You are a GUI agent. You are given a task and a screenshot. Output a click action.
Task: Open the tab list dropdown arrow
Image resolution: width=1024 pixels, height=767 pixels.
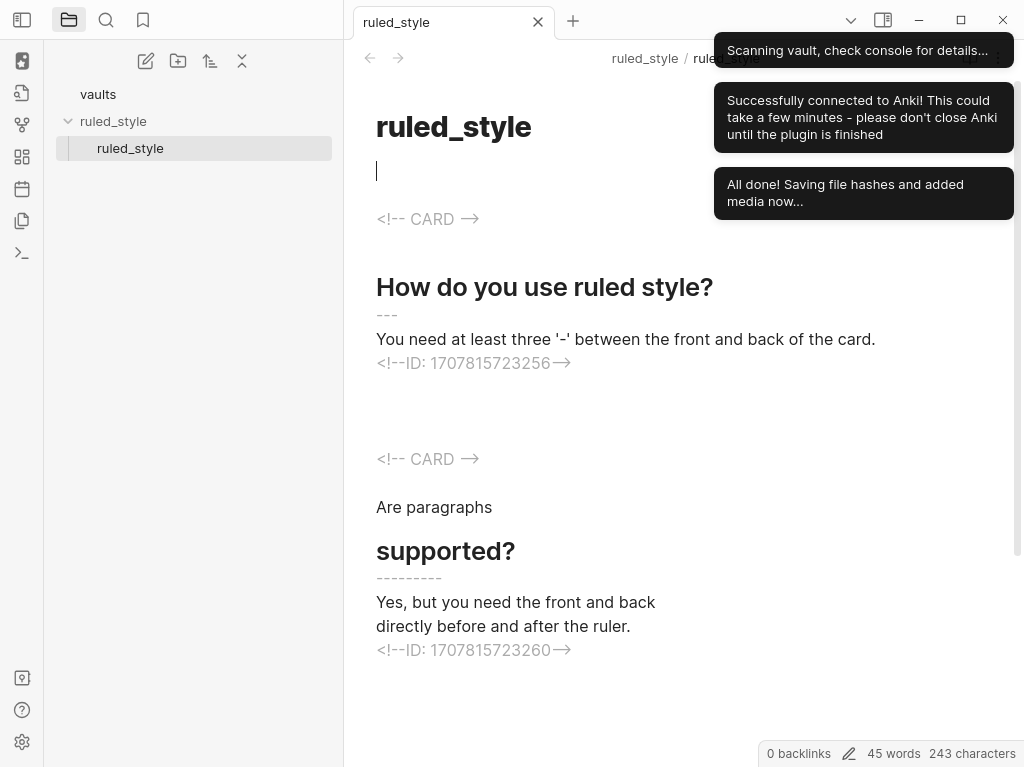(x=851, y=20)
